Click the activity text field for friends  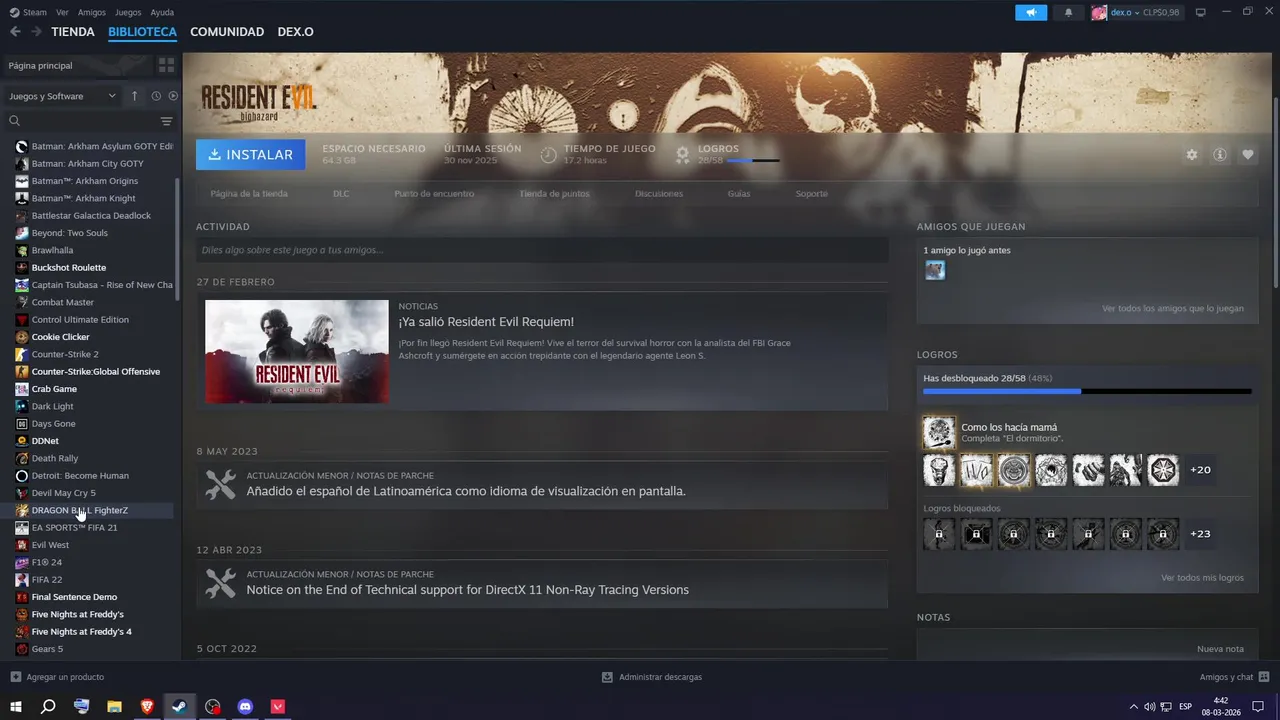coord(542,250)
